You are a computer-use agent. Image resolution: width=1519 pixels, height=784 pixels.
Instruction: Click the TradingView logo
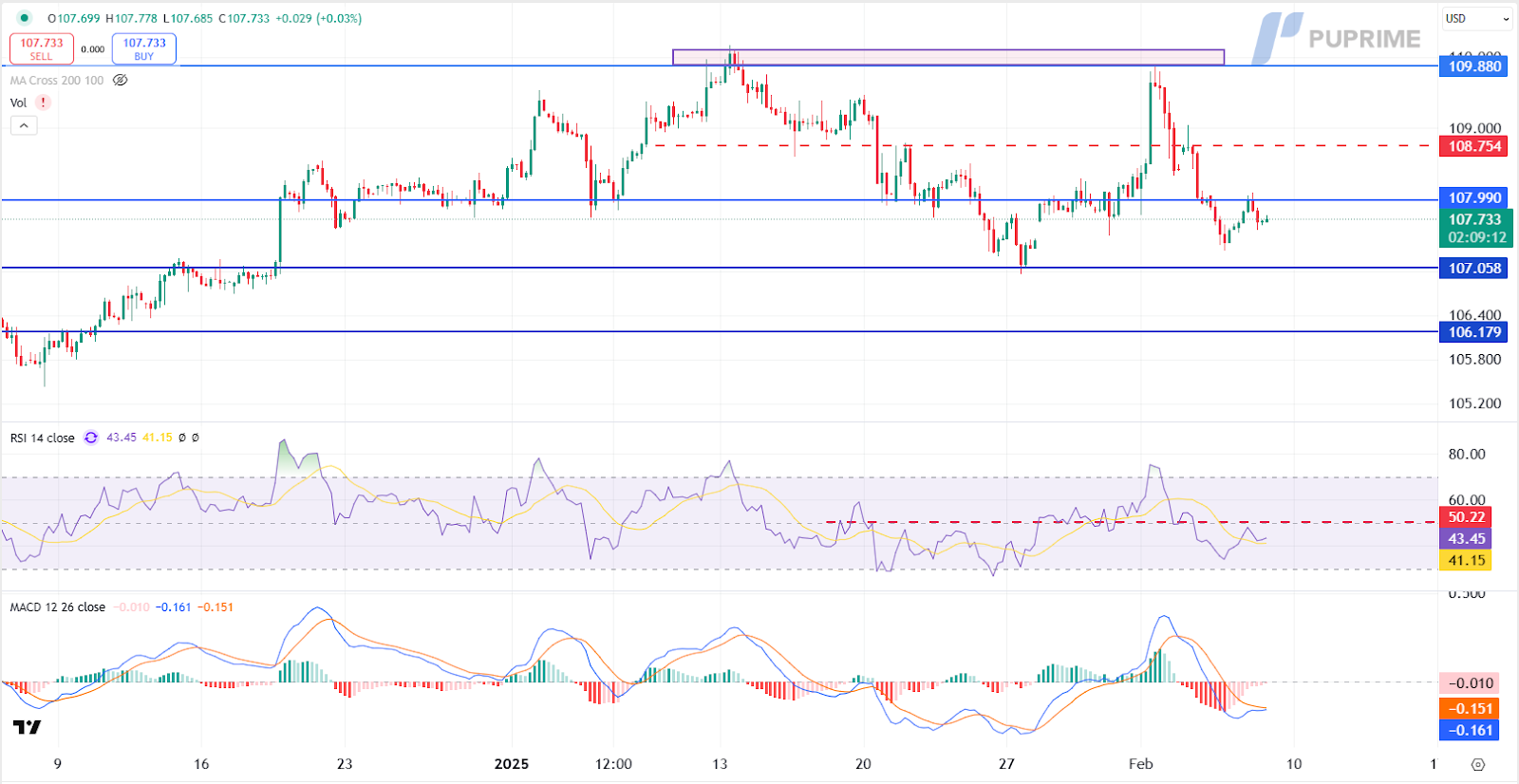27,727
